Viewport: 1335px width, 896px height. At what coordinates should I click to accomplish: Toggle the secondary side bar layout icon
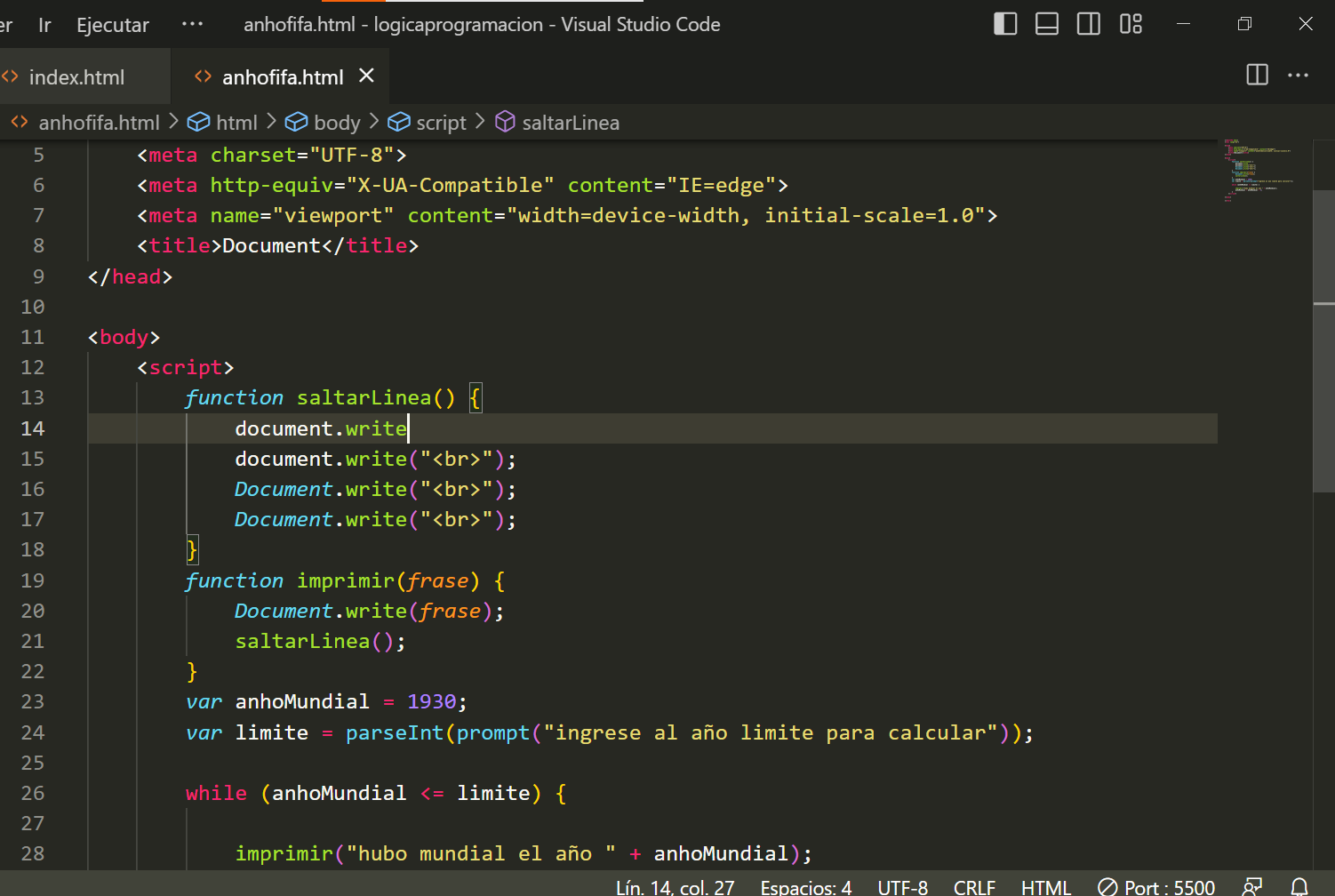pos(1089,24)
